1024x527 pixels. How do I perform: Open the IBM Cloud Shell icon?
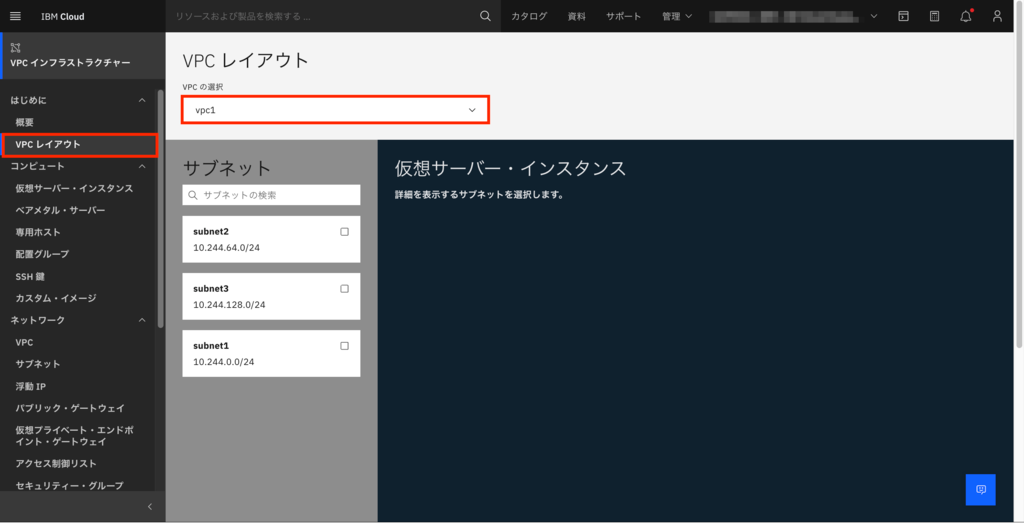pyautogui.click(x=903, y=16)
